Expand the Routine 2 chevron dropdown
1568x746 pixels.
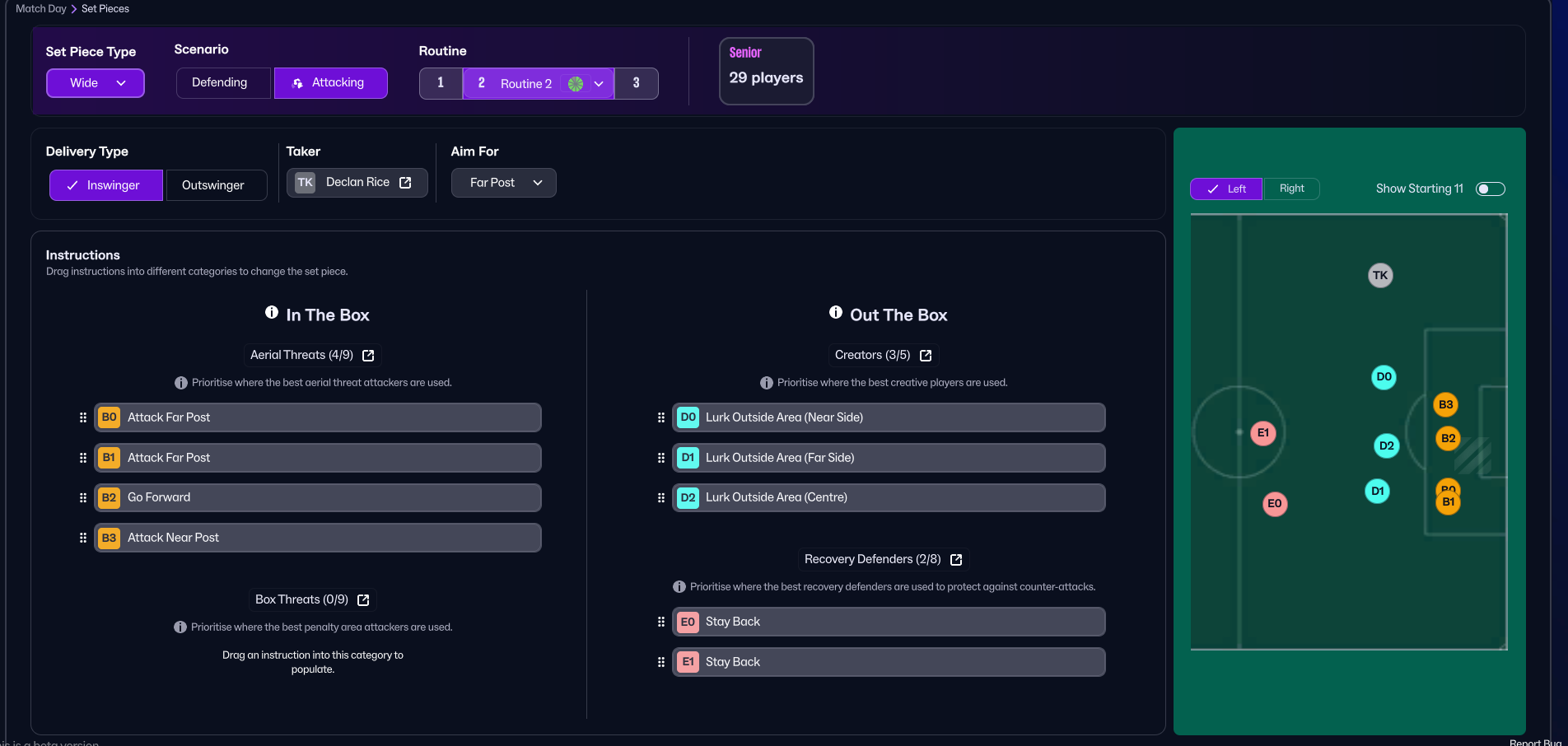click(x=599, y=84)
